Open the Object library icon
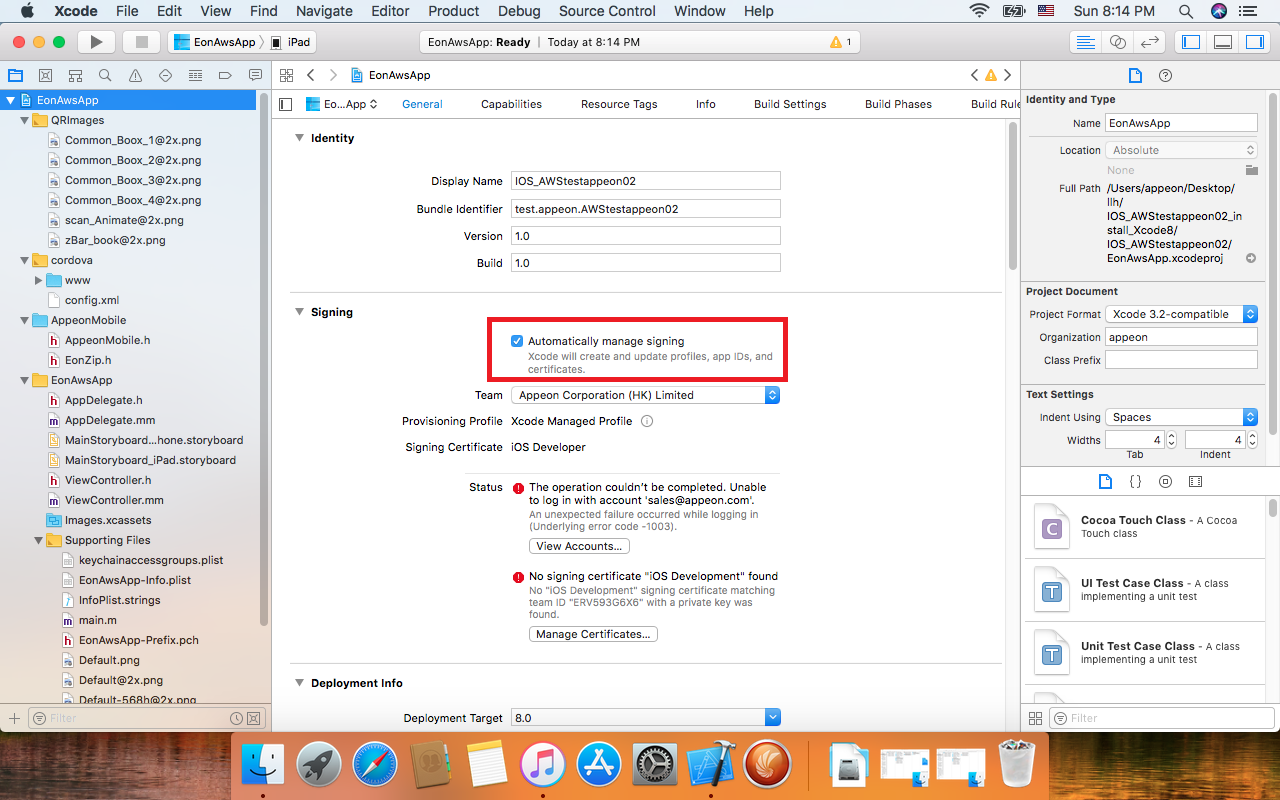The height and width of the screenshot is (800, 1280). [x=1165, y=481]
